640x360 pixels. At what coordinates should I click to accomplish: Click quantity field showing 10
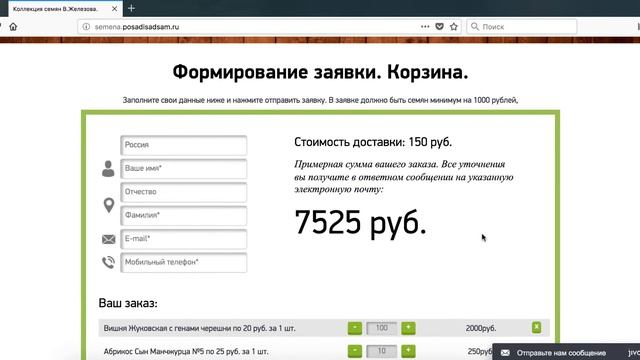382,351
